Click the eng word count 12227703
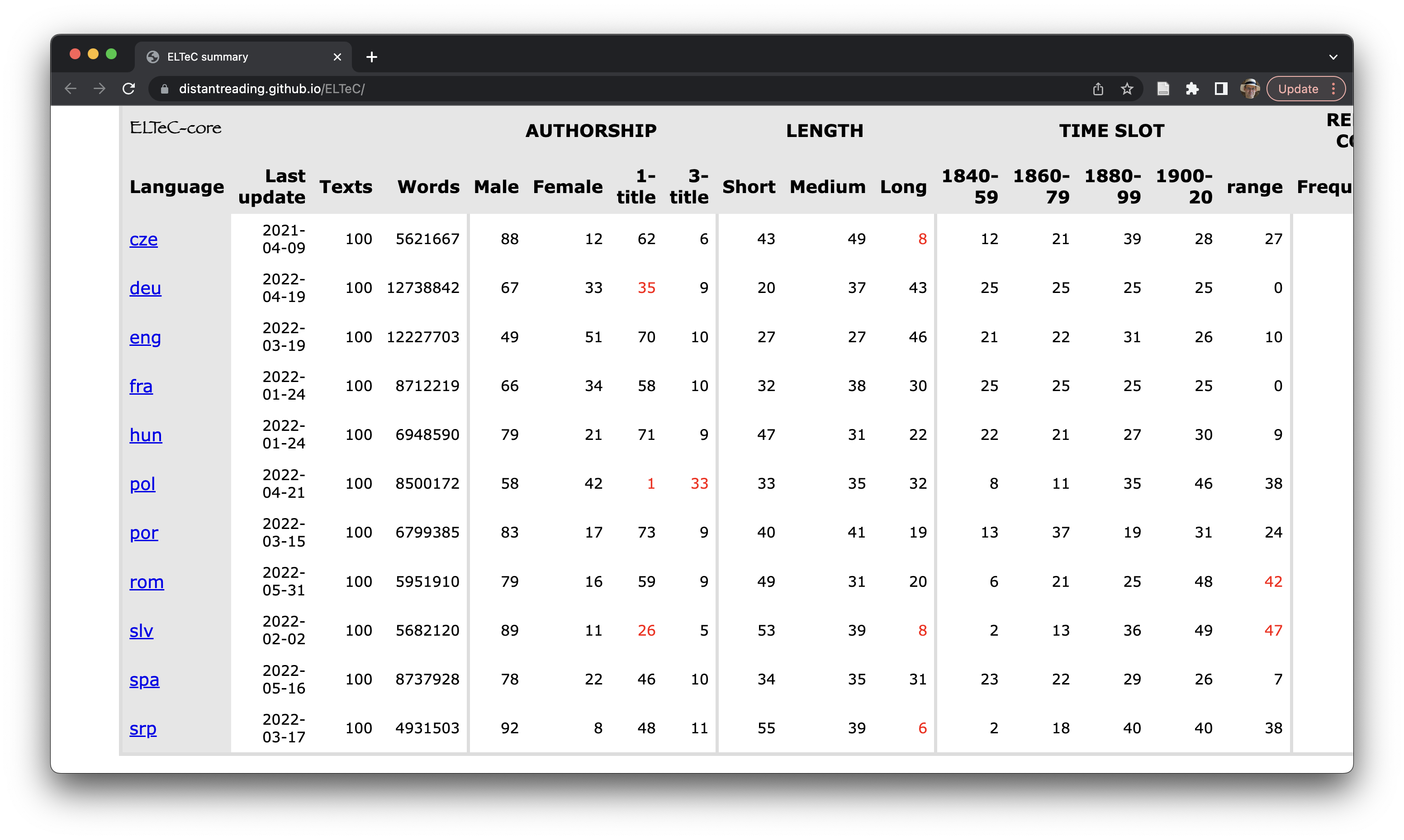 423,337
